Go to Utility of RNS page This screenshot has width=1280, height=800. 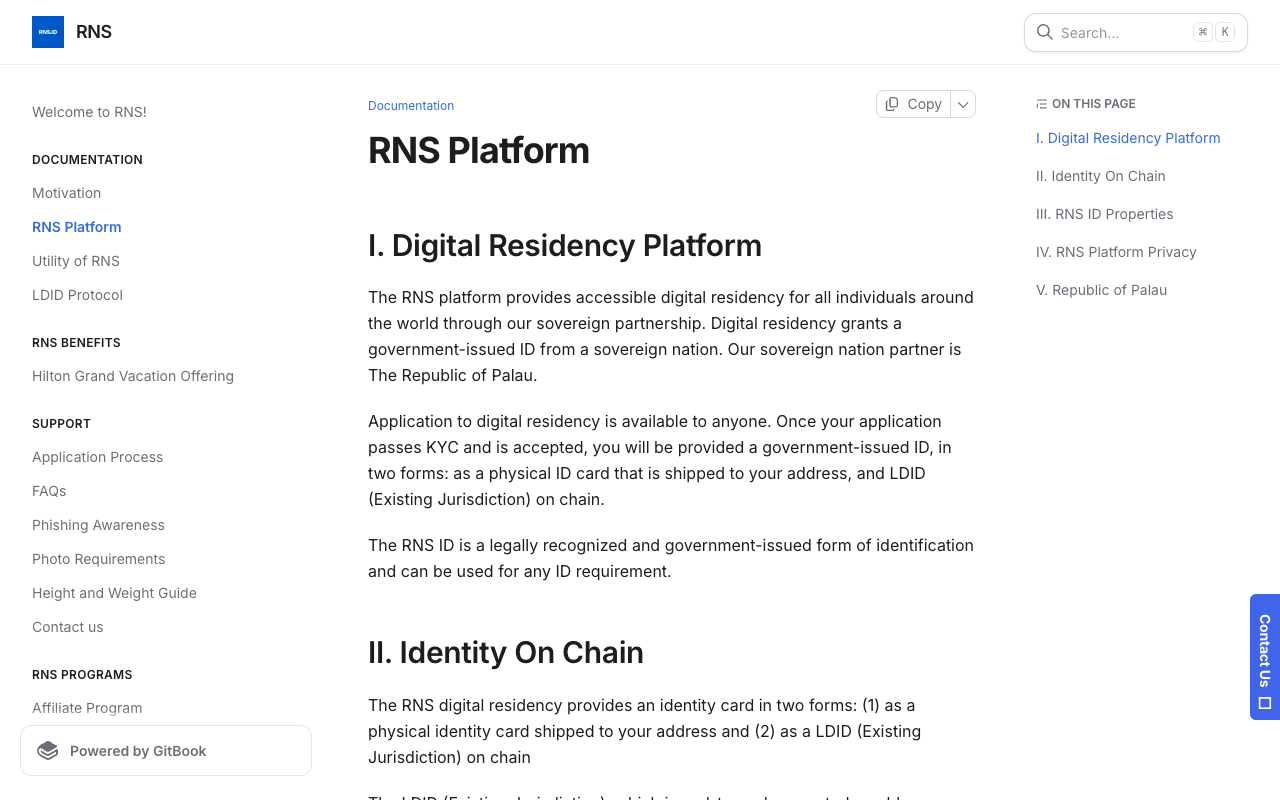click(76, 261)
